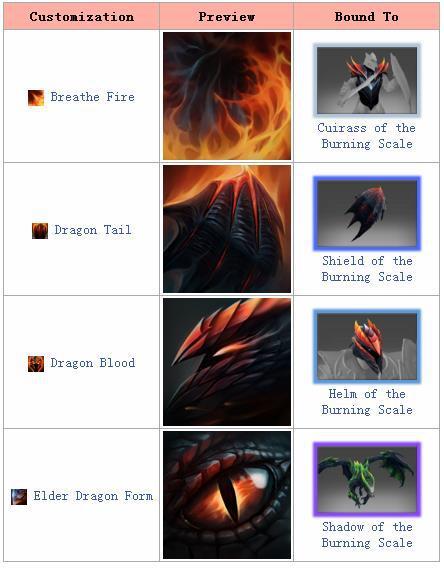Viewport: 444px width, 568px height.
Task: Open Shield of the Burning Scale text link
Action: (x=367, y=269)
